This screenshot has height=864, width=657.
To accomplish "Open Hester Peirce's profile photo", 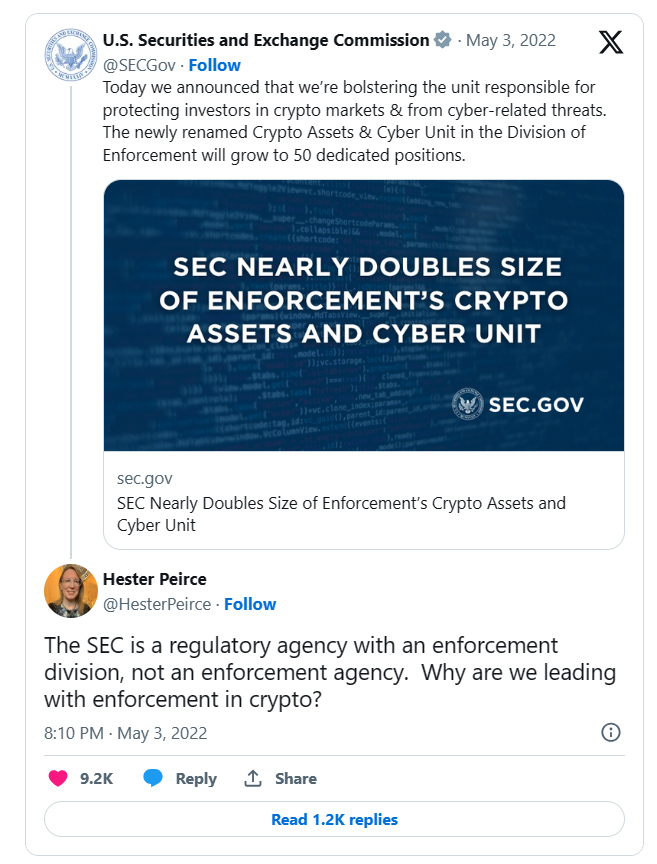I will (x=71, y=591).
